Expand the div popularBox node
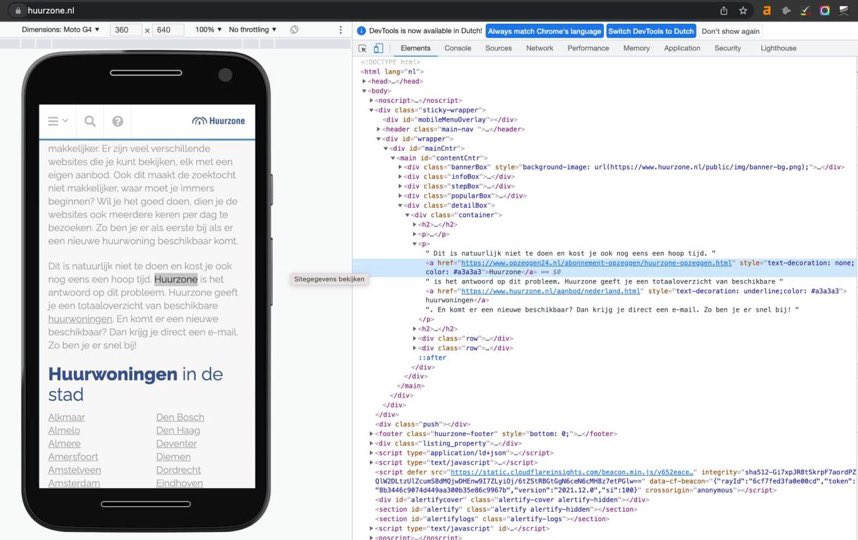This screenshot has width=858, height=540. pos(400,195)
